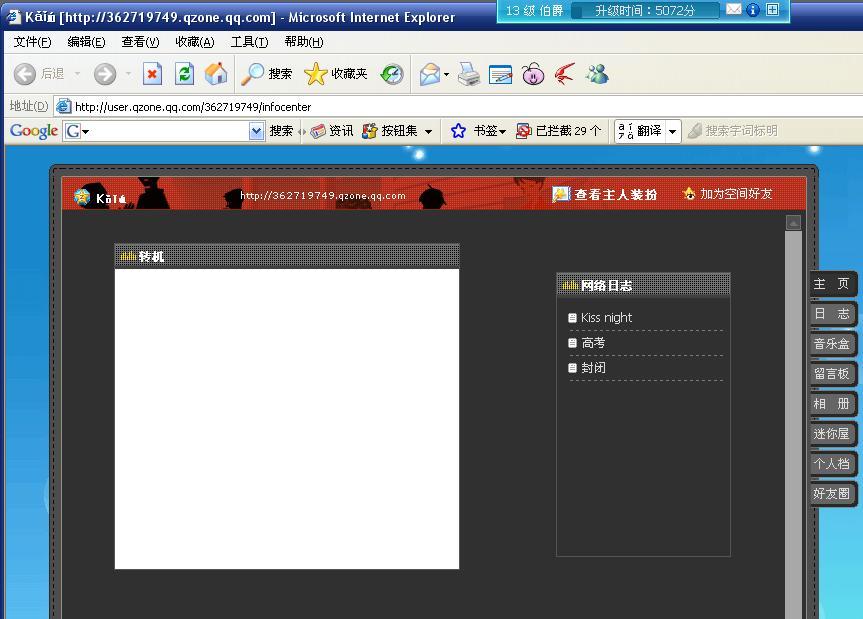Open the 相册 photo album tab

(x=831, y=404)
